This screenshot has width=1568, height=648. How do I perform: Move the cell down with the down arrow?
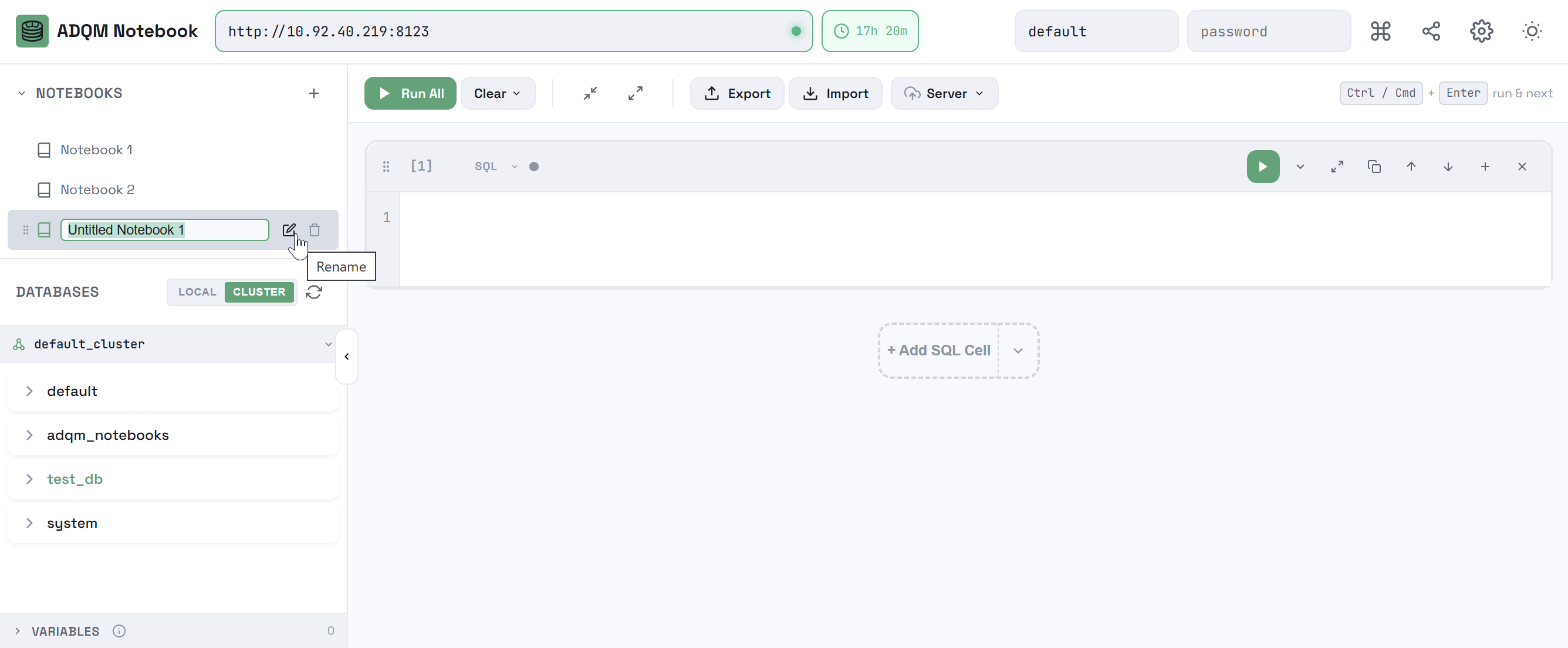[x=1448, y=166]
